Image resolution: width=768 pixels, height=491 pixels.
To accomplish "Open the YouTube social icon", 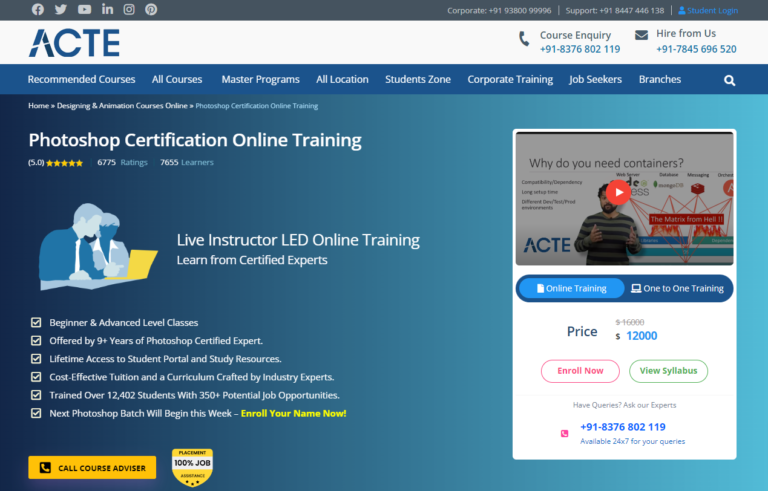I will (x=84, y=10).
